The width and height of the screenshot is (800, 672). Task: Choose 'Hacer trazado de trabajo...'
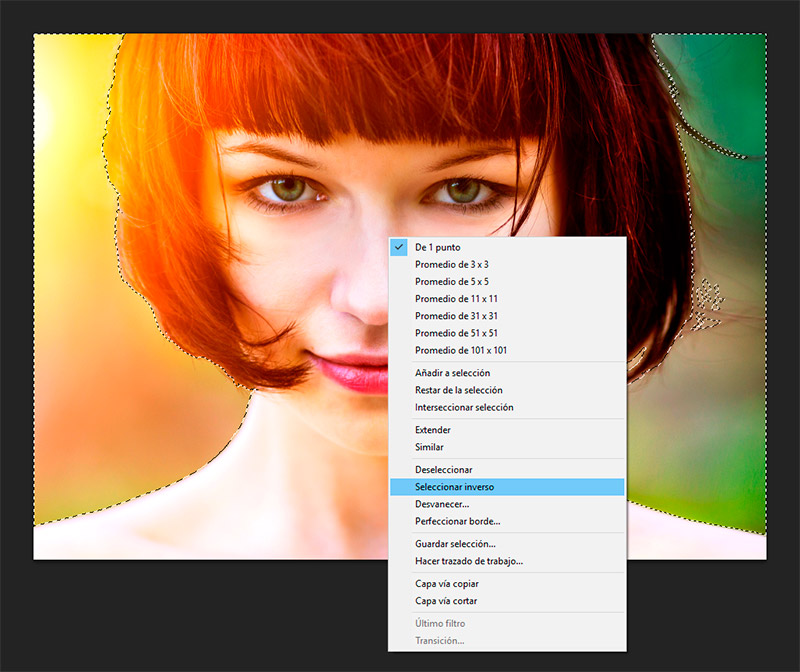tap(468, 561)
